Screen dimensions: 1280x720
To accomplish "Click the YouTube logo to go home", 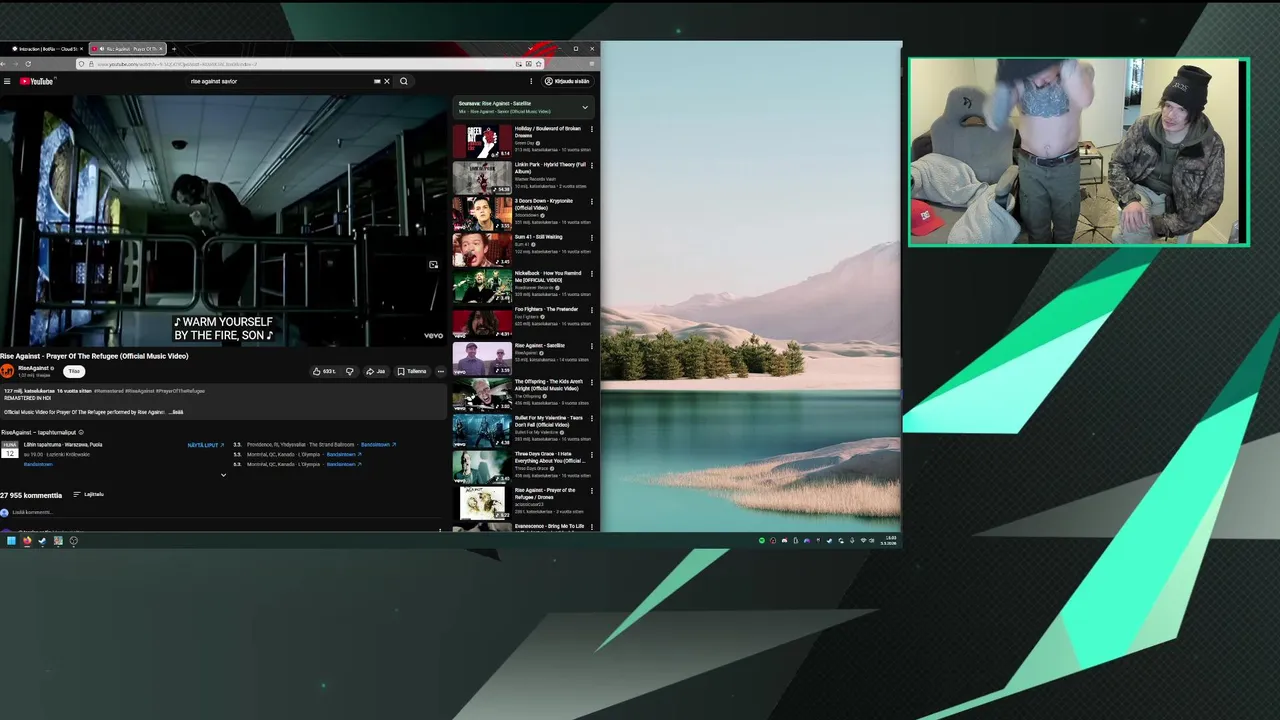I will click(x=36, y=81).
